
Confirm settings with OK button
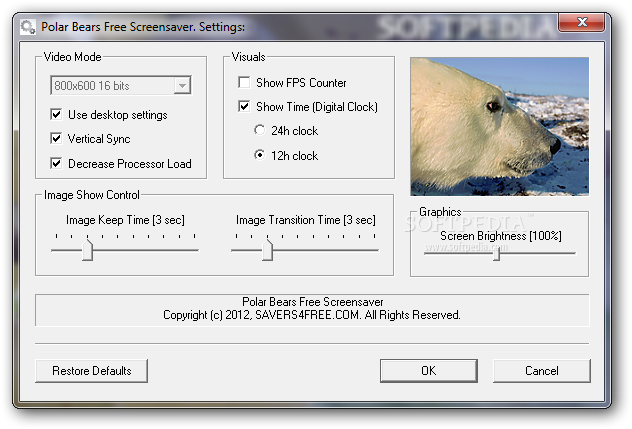(x=429, y=371)
